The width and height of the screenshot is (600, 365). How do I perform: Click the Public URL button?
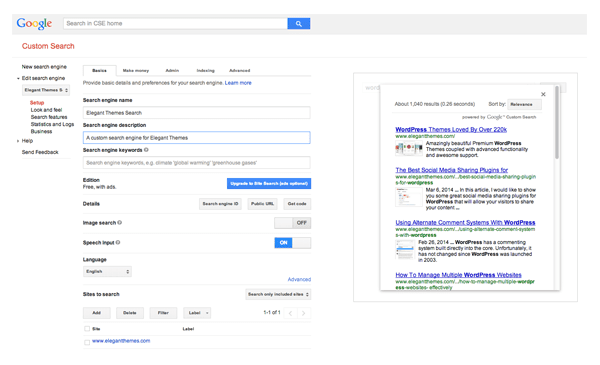(x=262, y=204)
